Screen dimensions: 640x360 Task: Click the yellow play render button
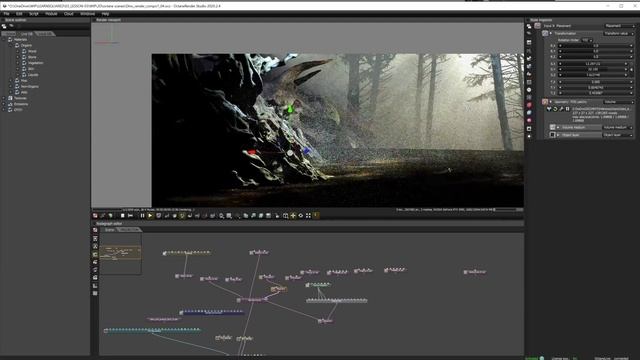click(150, 216)
